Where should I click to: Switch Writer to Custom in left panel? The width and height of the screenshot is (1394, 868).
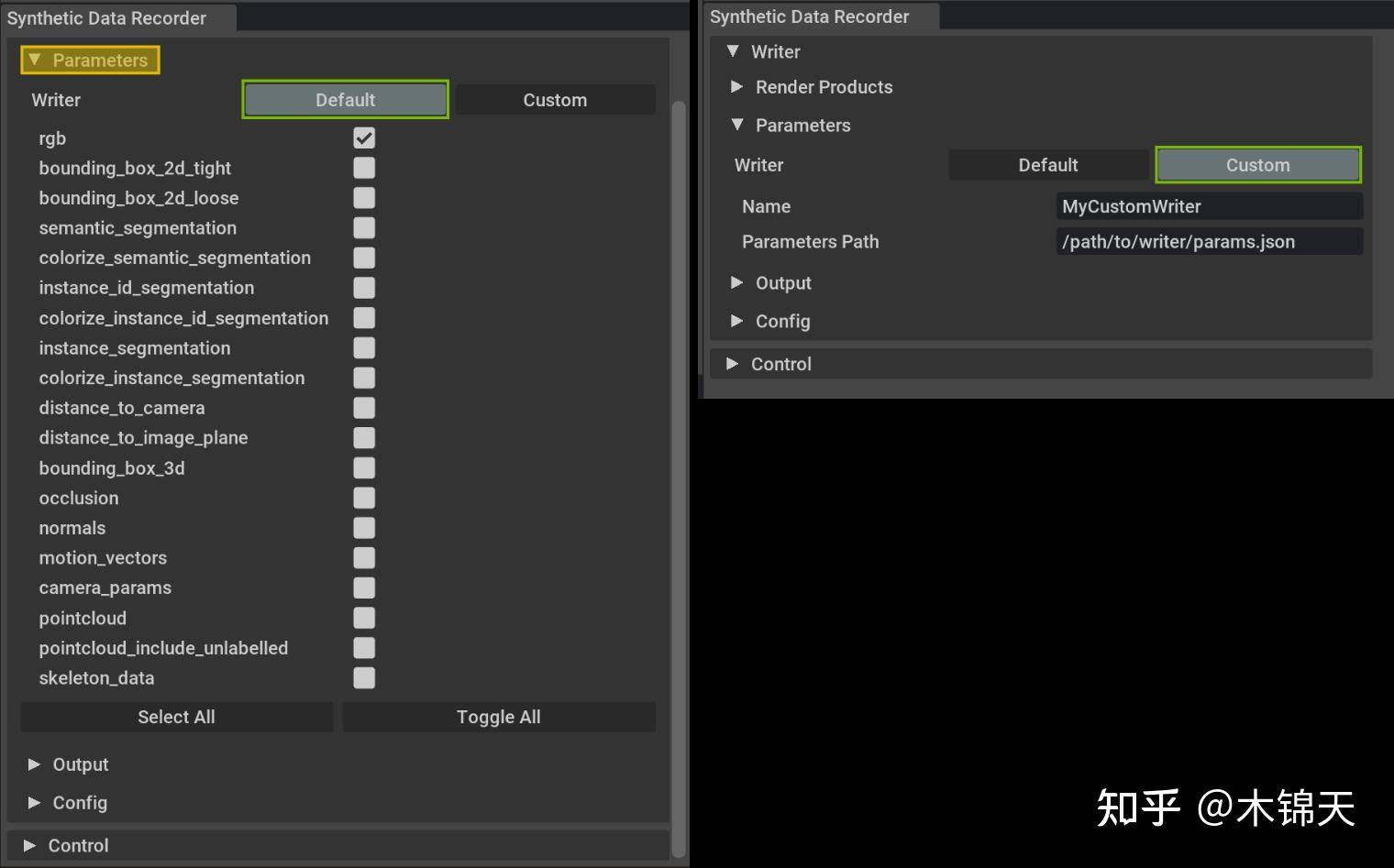[555, 99]
